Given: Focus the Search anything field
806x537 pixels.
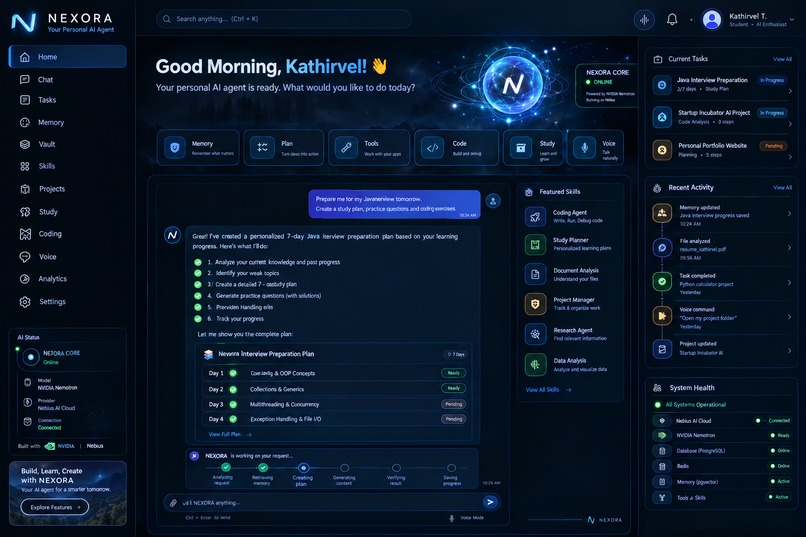Looking at the screenshot, I should tap(283, 19).
